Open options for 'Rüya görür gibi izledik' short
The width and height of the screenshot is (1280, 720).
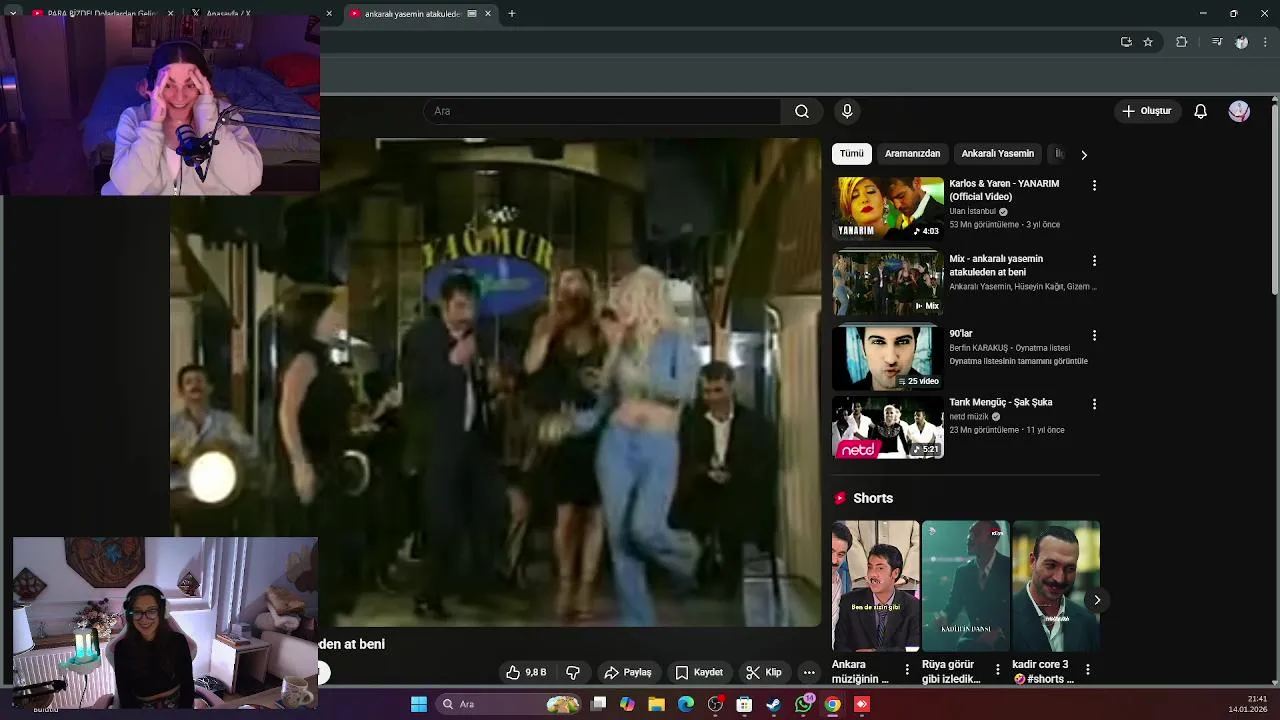pos(997,669)
